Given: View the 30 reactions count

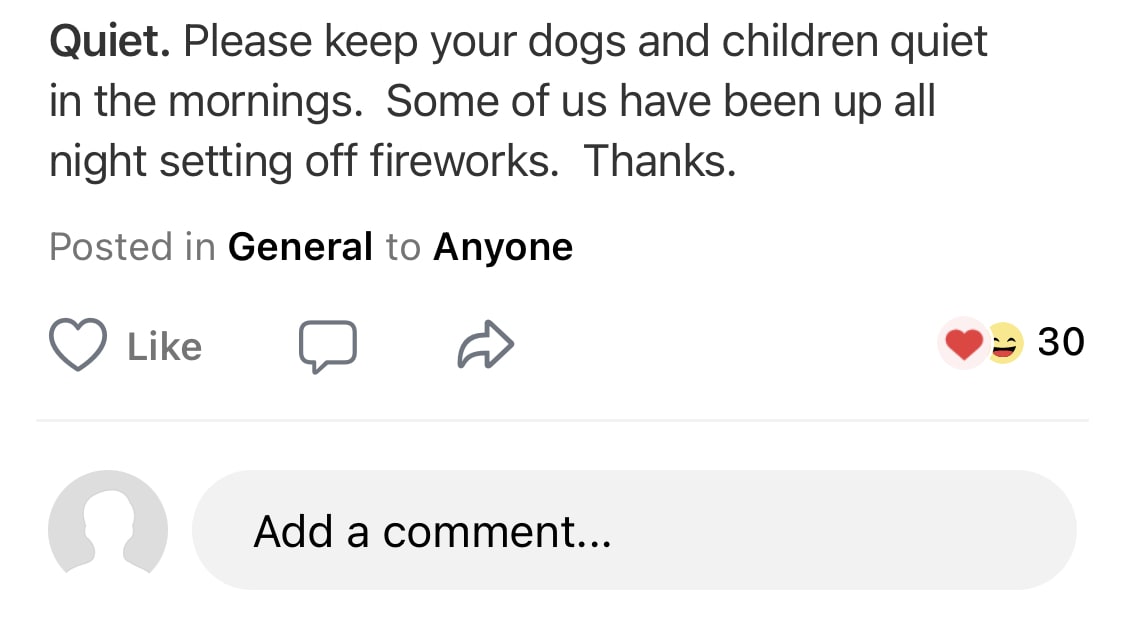Looking at the screenshot, I should [1061, 343].
